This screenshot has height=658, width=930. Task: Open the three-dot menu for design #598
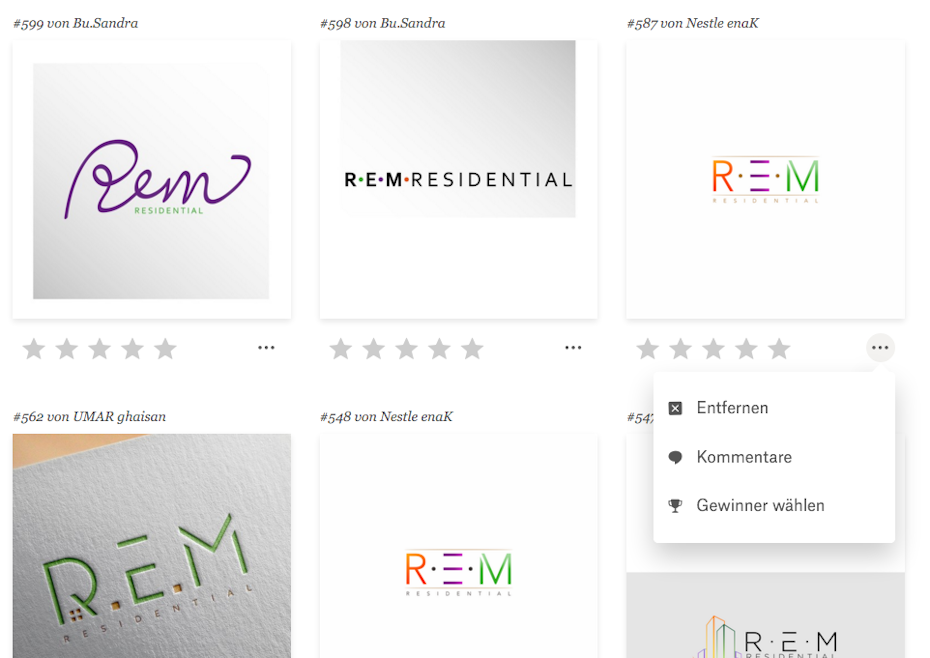coord(573,348)
